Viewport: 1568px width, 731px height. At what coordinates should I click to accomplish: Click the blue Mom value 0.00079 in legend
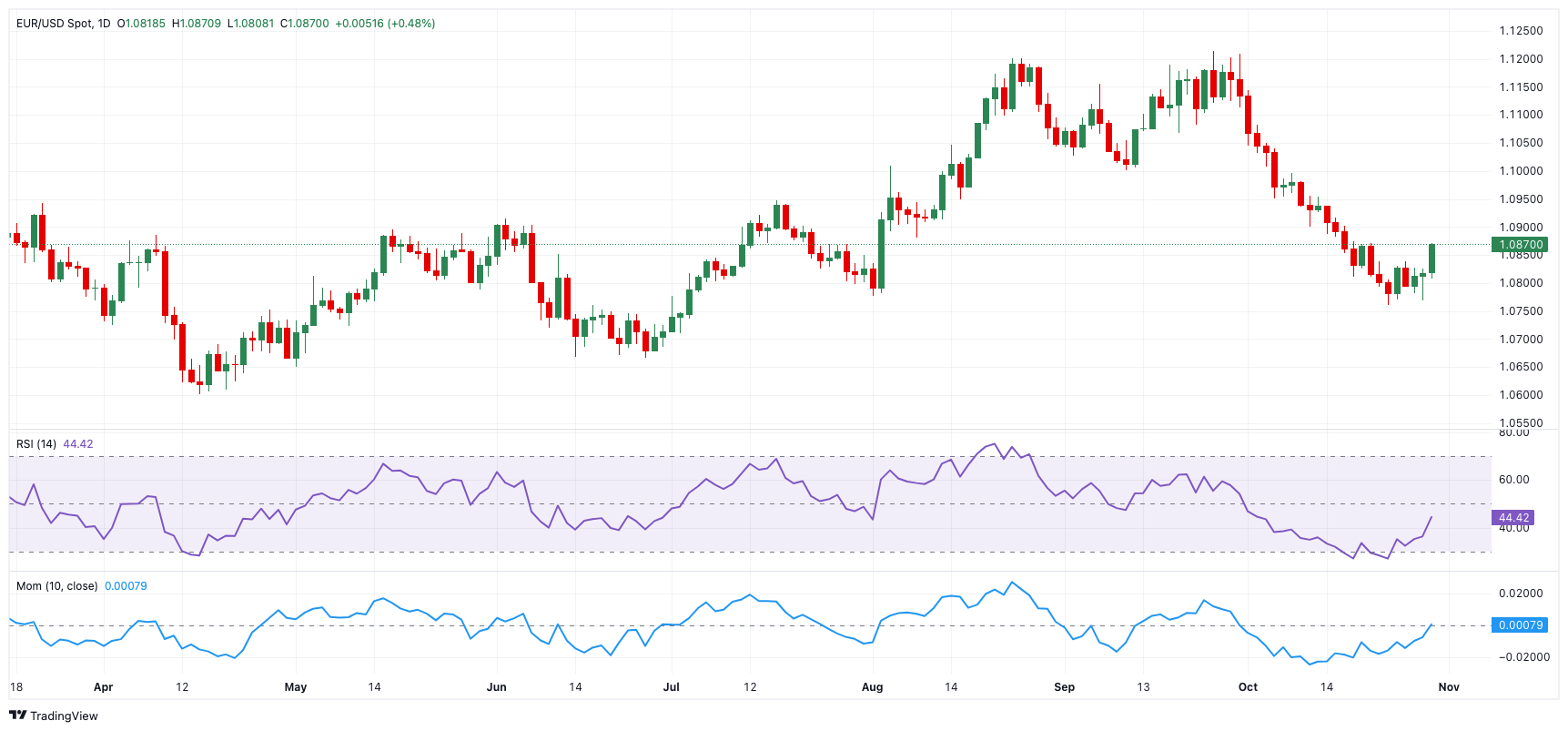click(126, 586)
